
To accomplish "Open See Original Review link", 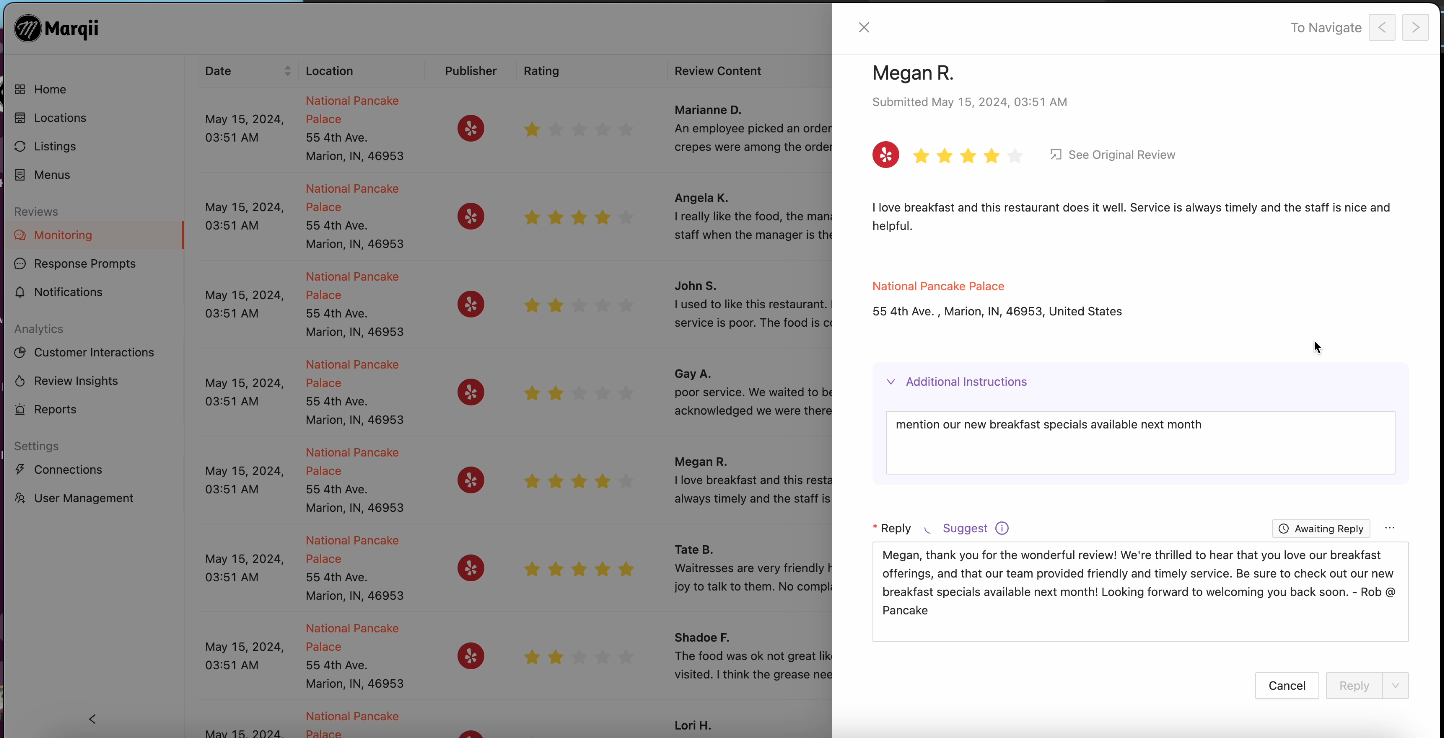I will pos(1112,155).
